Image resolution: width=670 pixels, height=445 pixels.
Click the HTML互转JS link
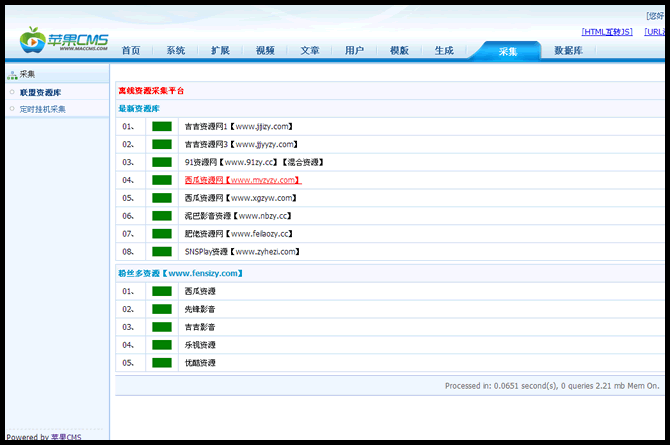(607, 32)
